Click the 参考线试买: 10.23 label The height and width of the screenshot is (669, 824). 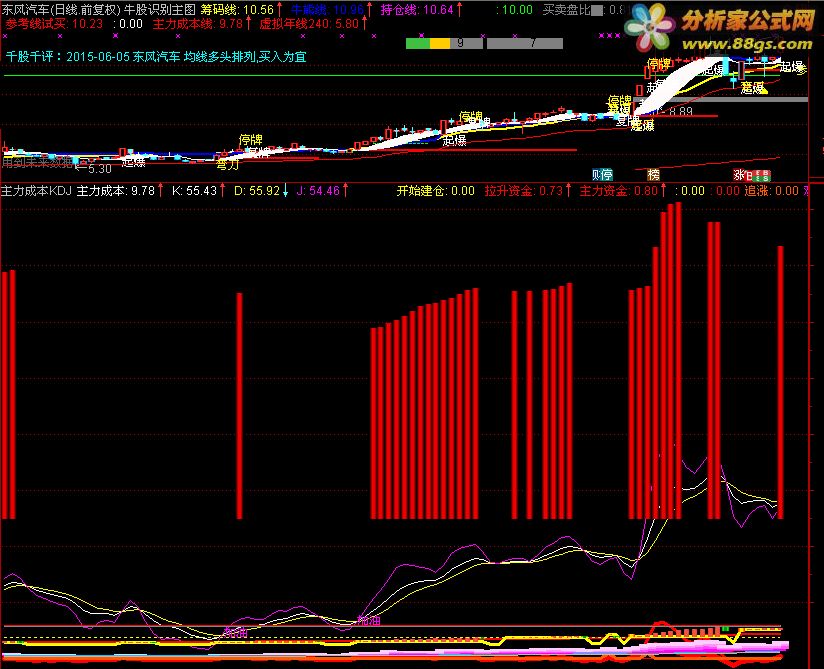tap(54, 24)
